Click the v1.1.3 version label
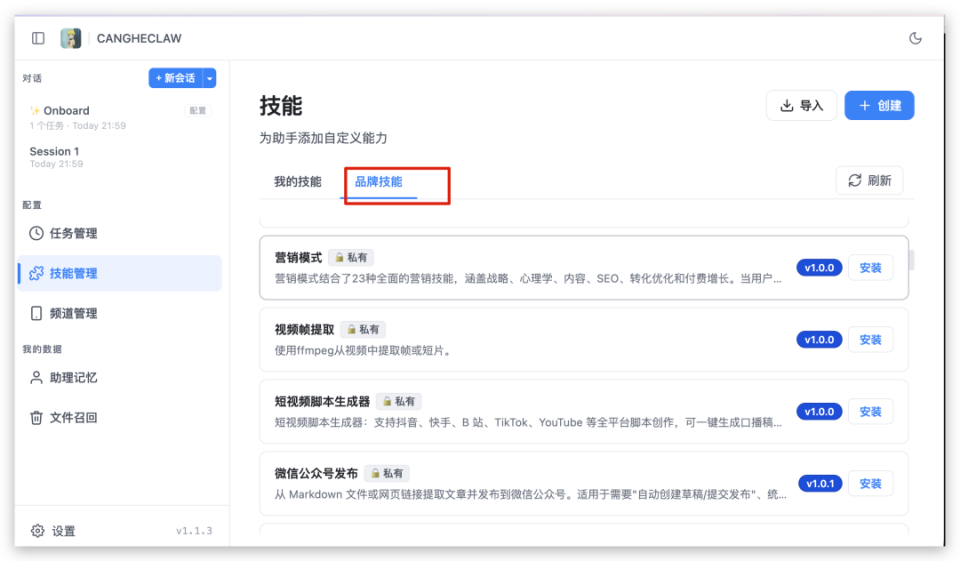Viewport: 960px width, 561px height. [x=194, y=531]
